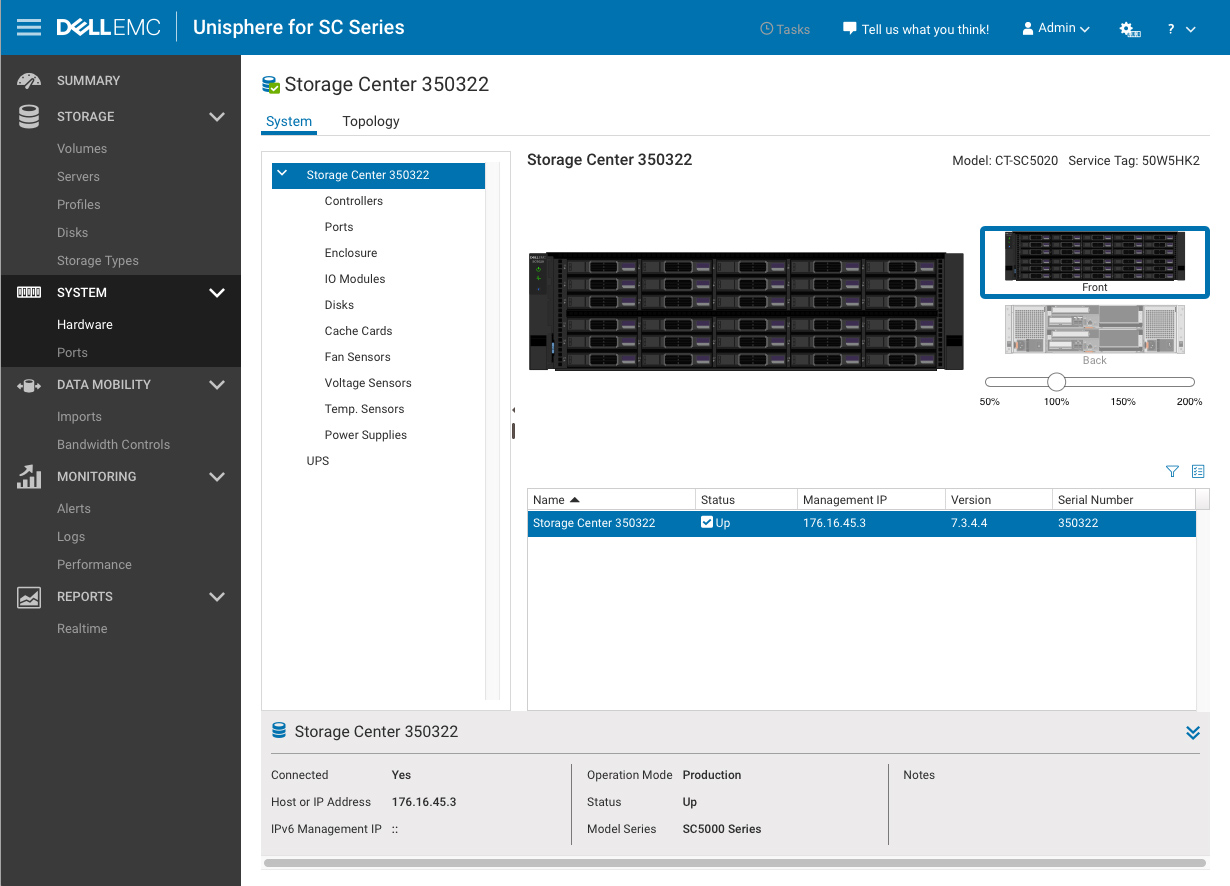1230x886 pixels.
Task: Switch to the Topology tab
Action: pos(371,121)
